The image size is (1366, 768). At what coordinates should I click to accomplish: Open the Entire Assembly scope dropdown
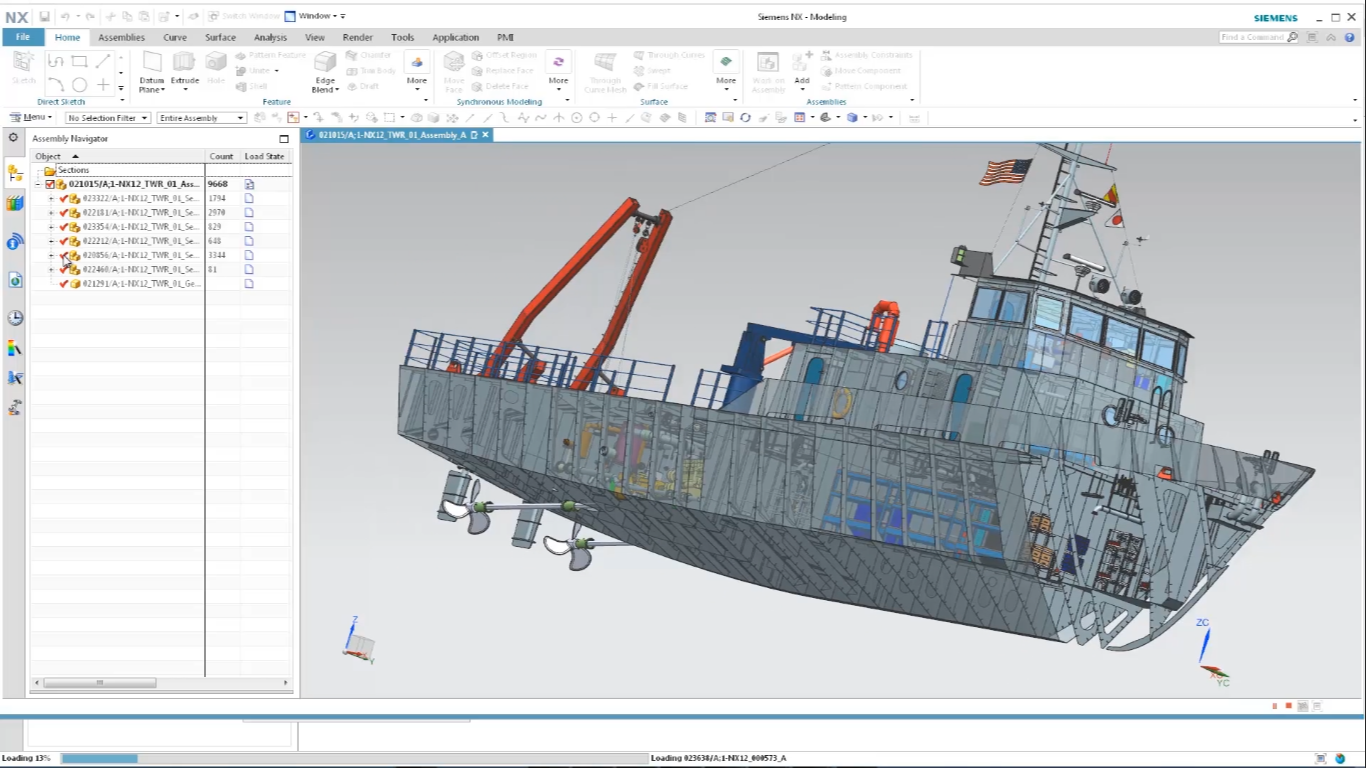tap(201, 118)
